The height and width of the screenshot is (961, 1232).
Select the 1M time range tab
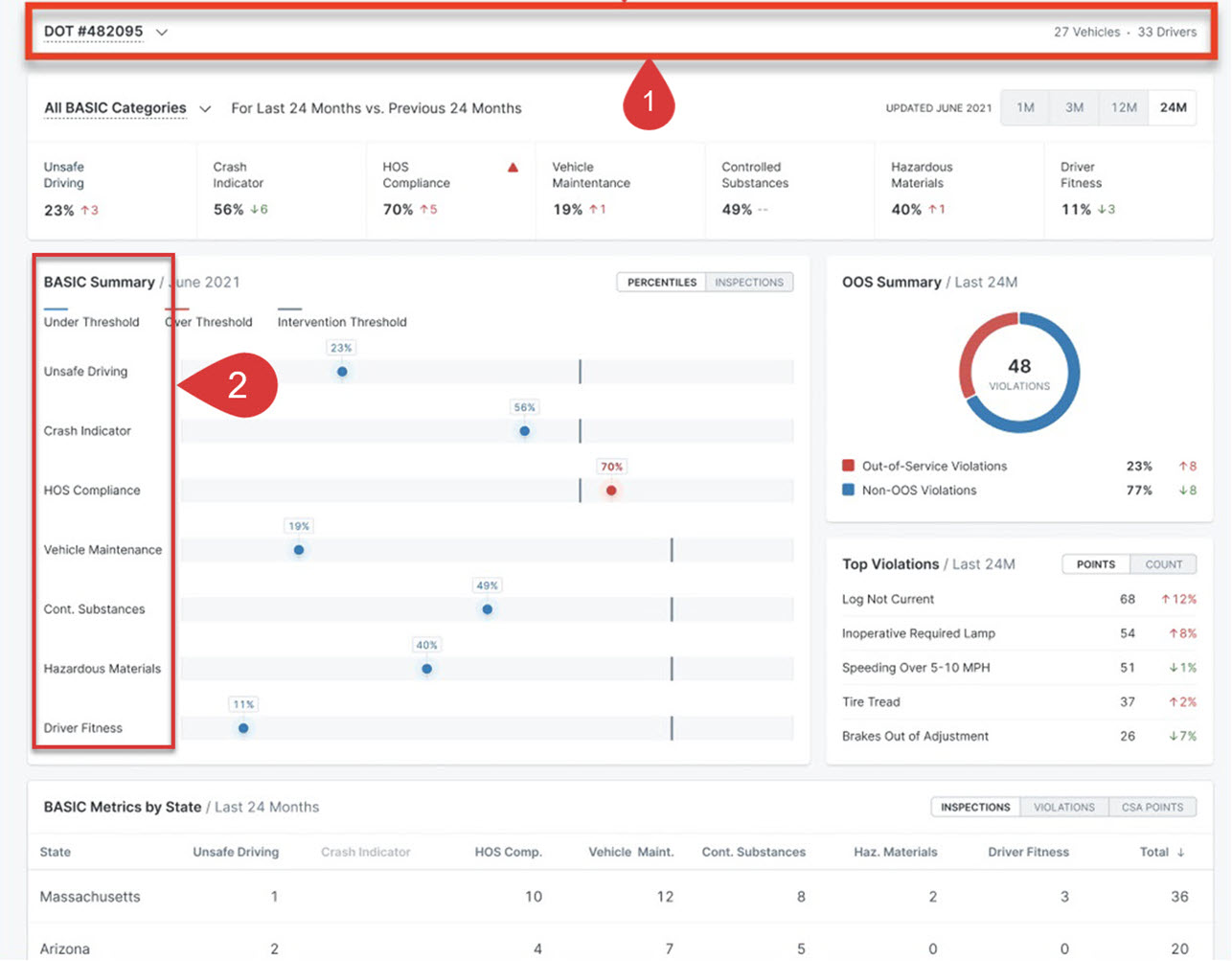coord(1025,107)
